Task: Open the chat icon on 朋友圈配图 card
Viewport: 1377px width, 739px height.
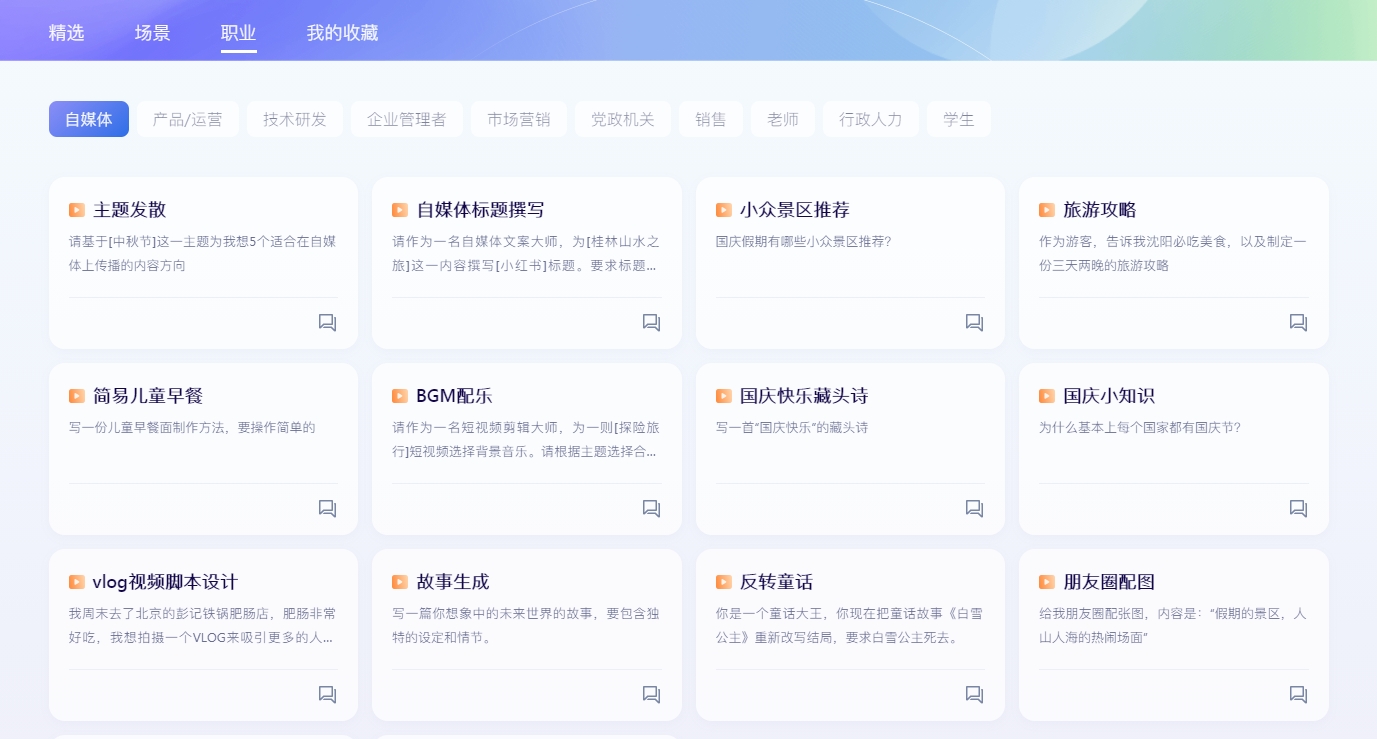Action: [1297, 694]
